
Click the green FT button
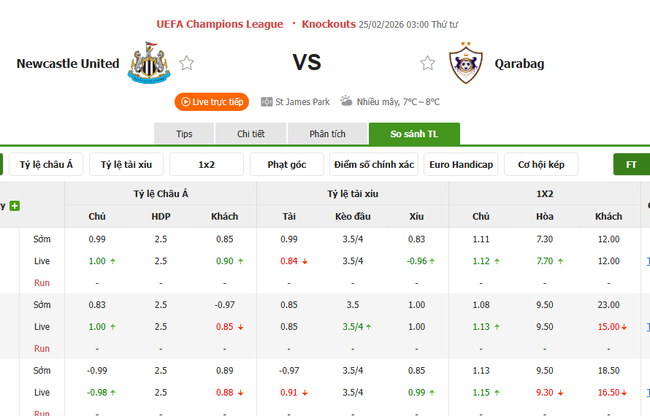(631, 164)
